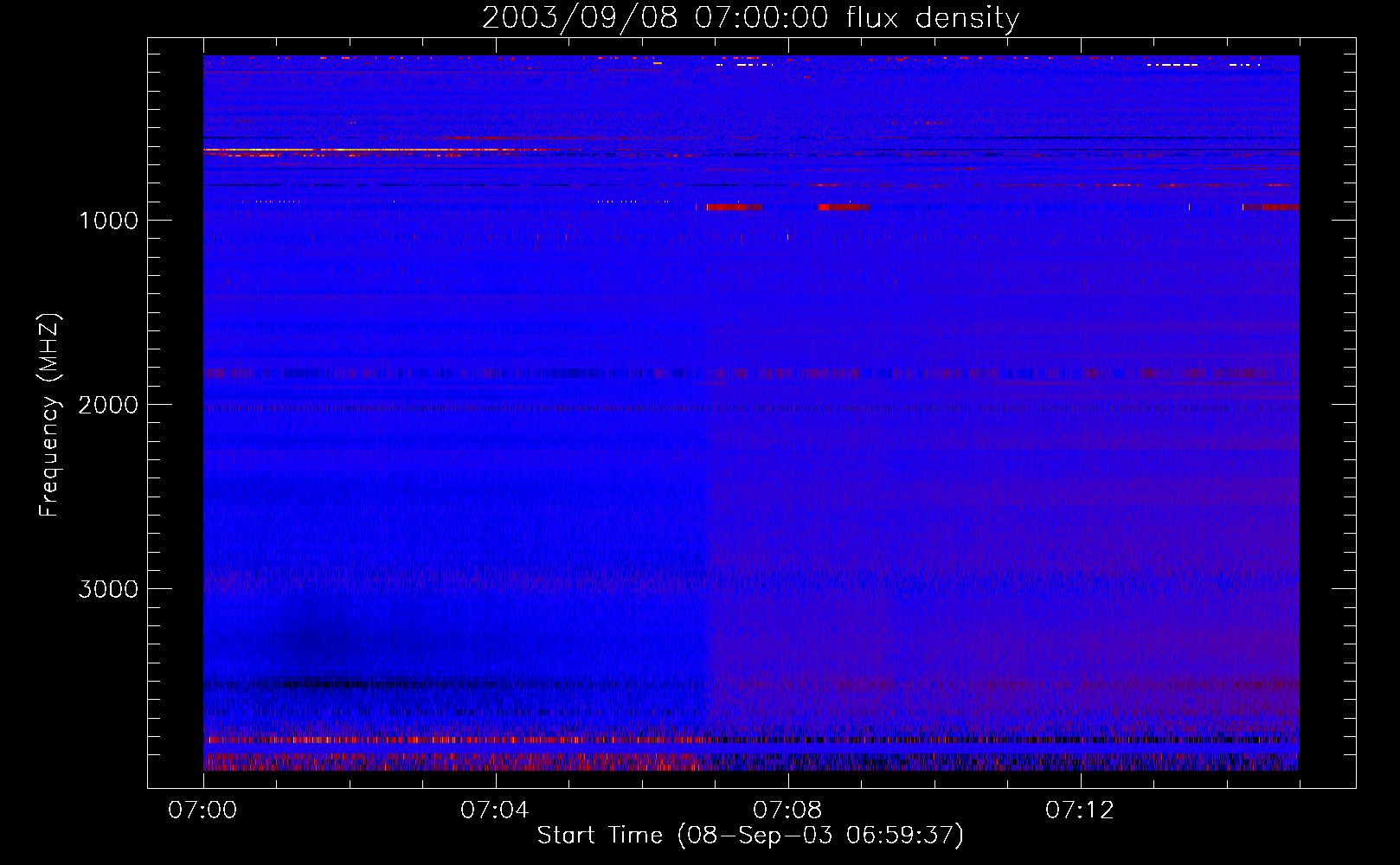Click the 07:00 time tick label
The image size is (1400, 865).
point(202,811)
